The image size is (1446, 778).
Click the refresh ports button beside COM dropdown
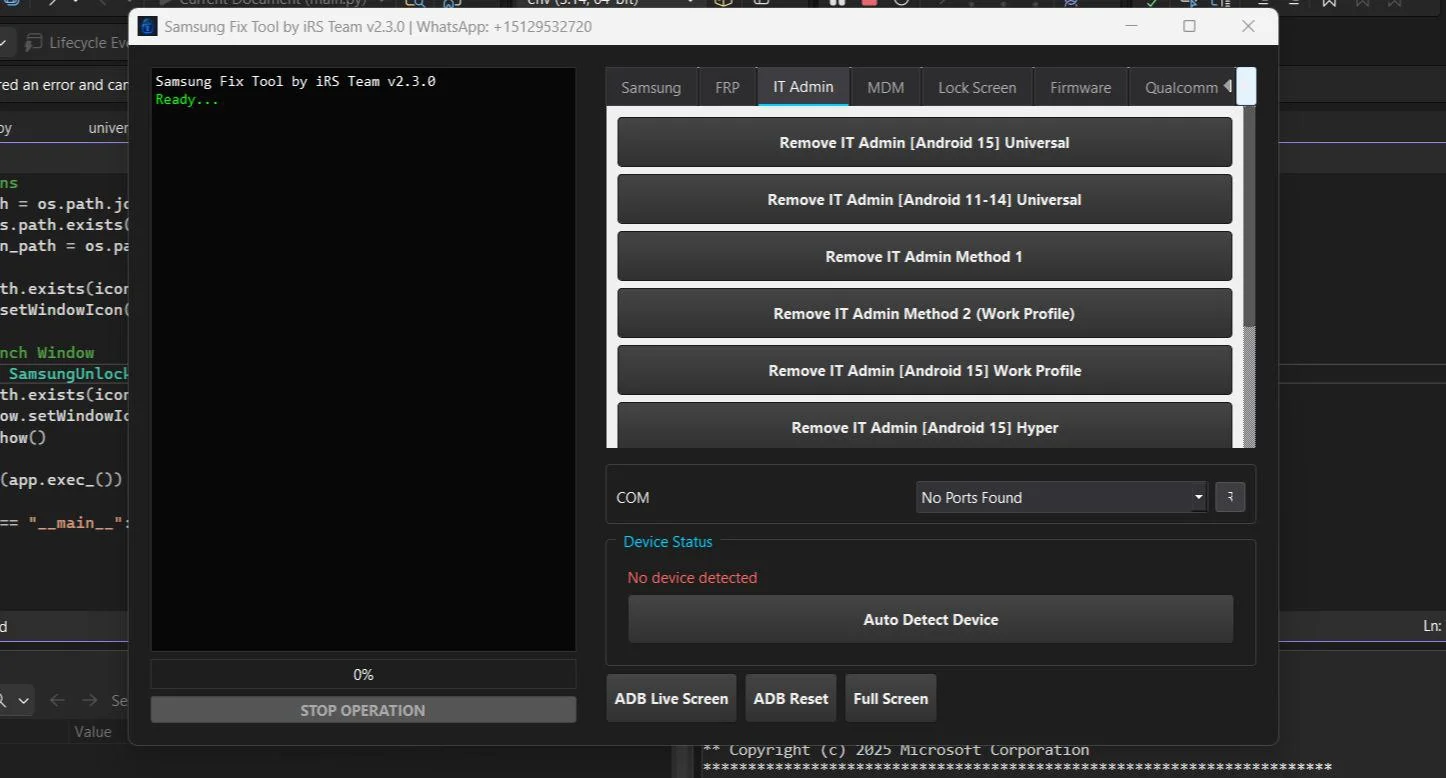point(1229,497)
